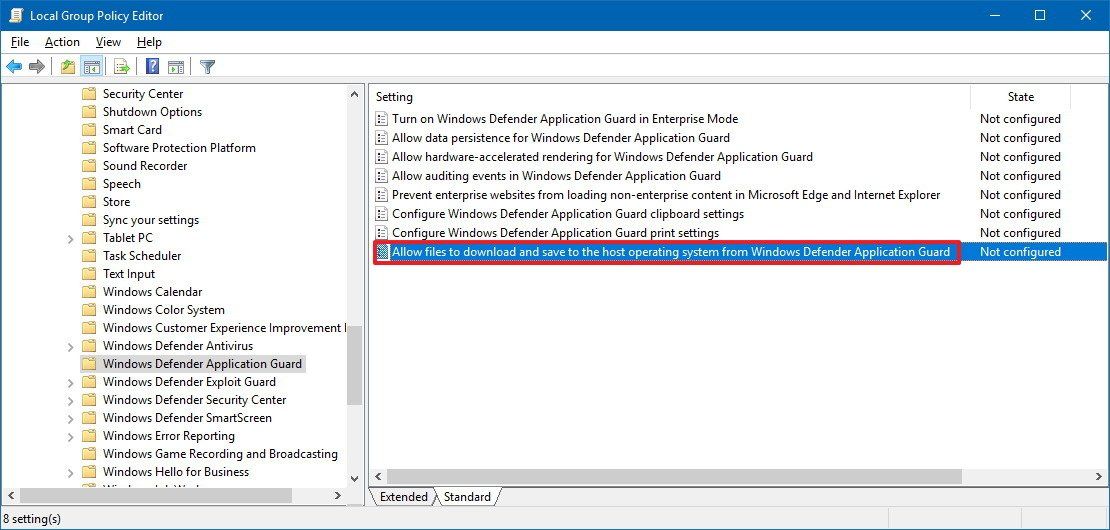Open the File menu
The height and width of the screenshot is (530, 1110).
pos(20,42)
